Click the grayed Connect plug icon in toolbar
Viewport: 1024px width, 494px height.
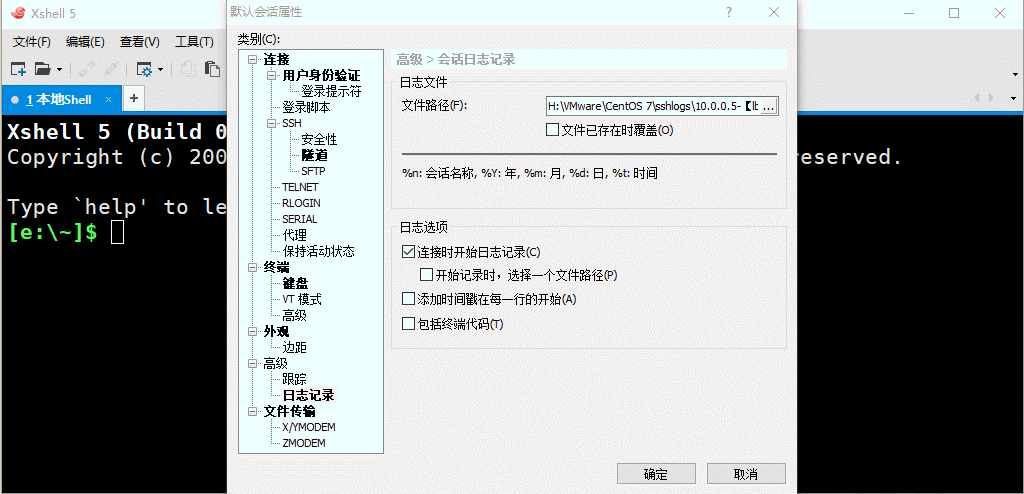click(85, 69)
